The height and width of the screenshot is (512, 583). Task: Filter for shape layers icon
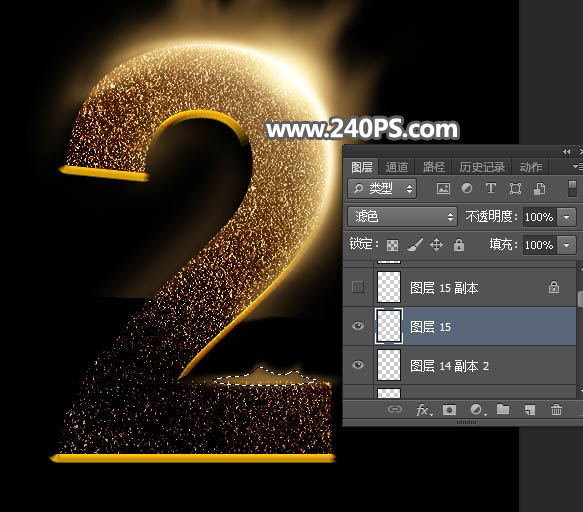(515, 189)
